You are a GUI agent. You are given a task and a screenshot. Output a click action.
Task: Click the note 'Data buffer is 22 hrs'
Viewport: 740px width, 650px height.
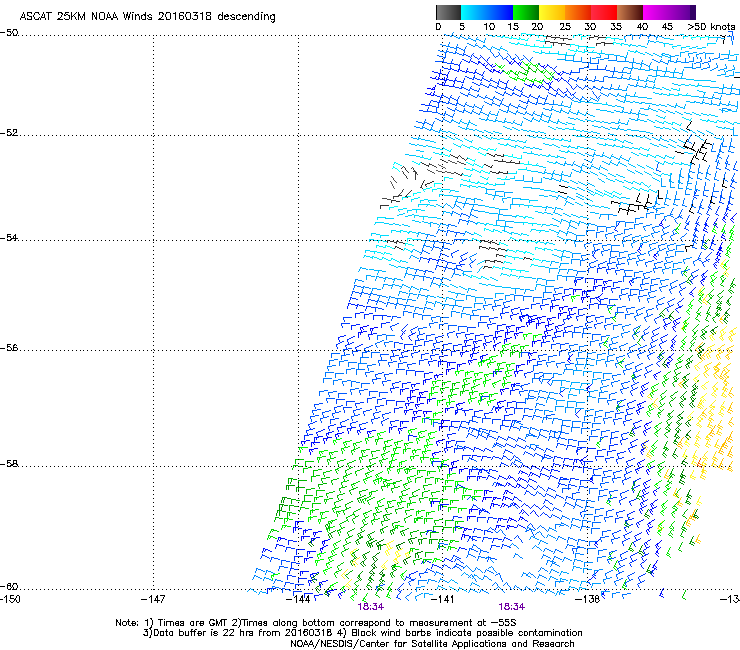pyautogui.click(x=204, y=633)
